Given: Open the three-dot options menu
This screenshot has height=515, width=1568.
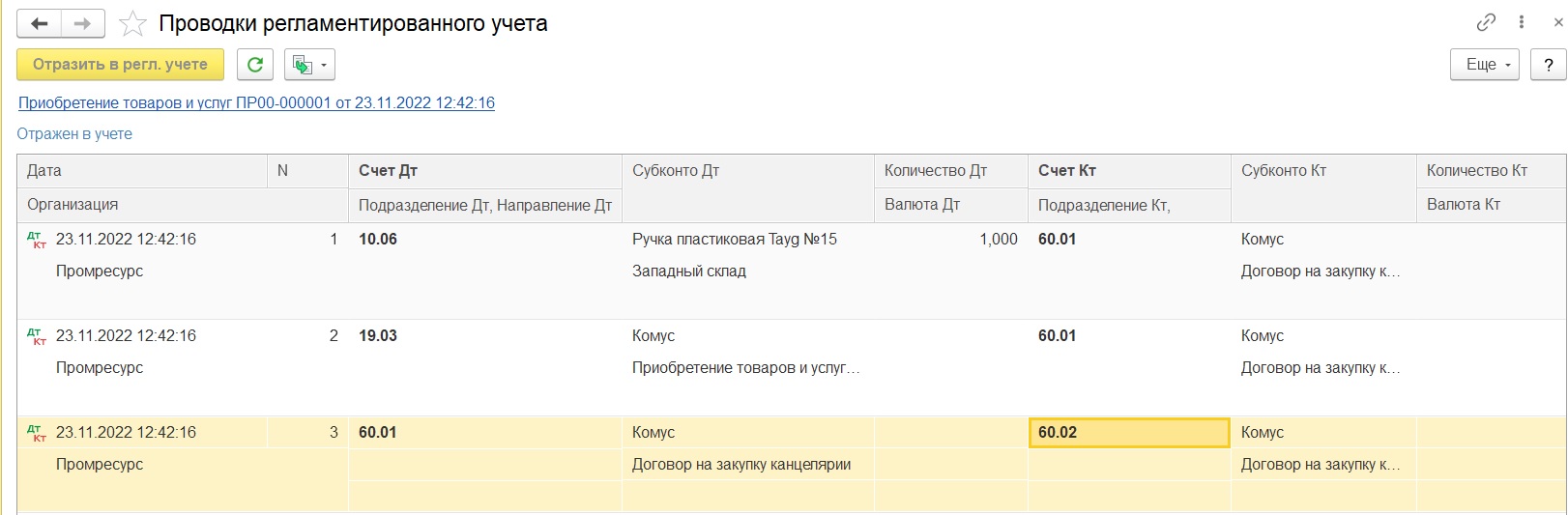Looking at the screenshot, I should click(x=1522, y=21).
